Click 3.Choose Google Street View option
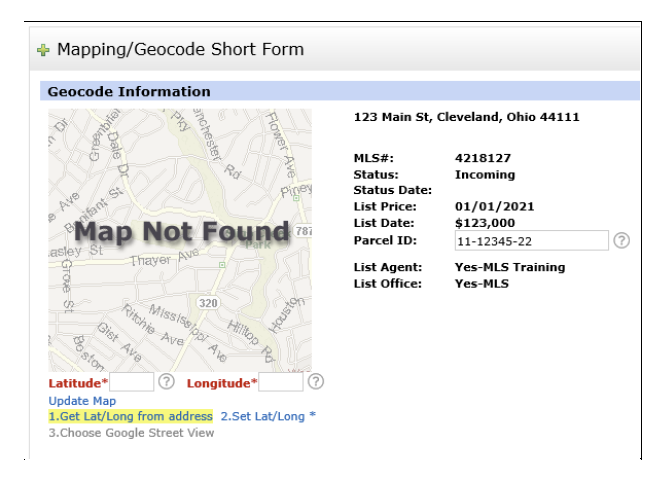This screenshot has width=662, height=483. (x=131, y=433)
